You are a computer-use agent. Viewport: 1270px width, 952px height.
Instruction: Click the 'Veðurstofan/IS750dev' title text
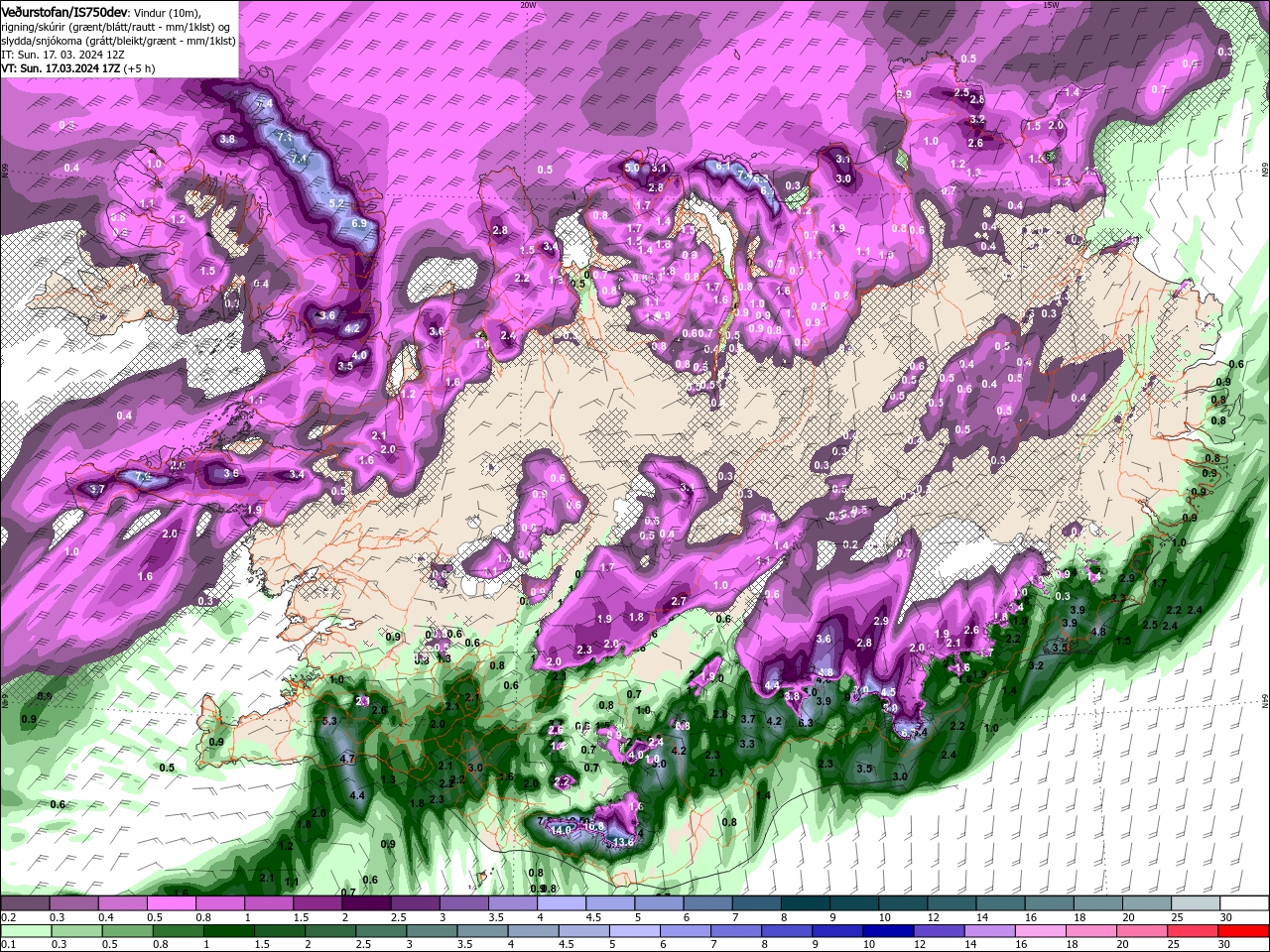point(64,12)
